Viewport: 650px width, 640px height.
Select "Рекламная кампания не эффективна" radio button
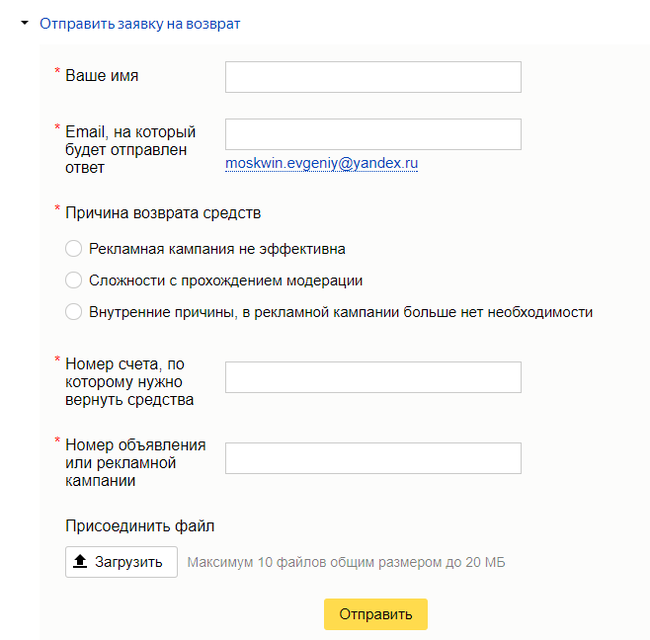[x=73, y=248]
